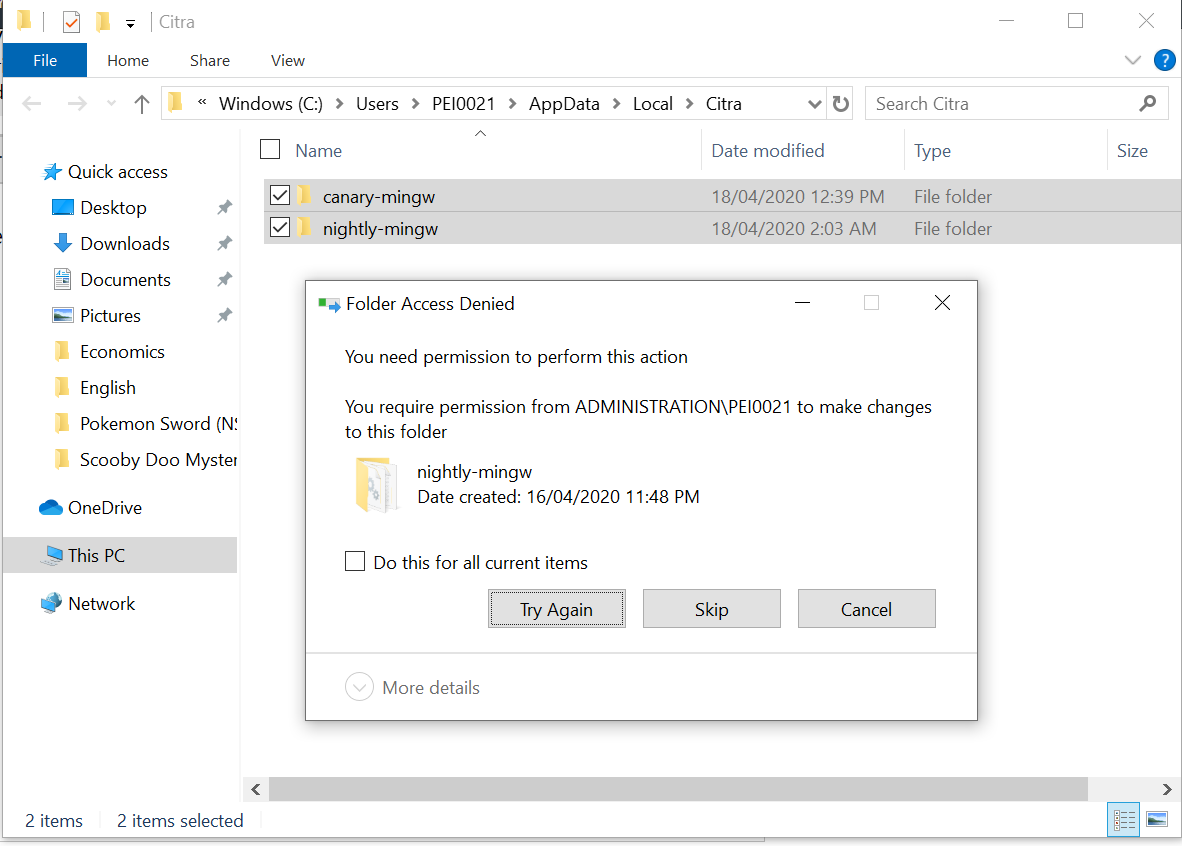1182x846 pixels.
Task: Uncheck the nightly-mingw folder checkbox
Action: [279, 227]
